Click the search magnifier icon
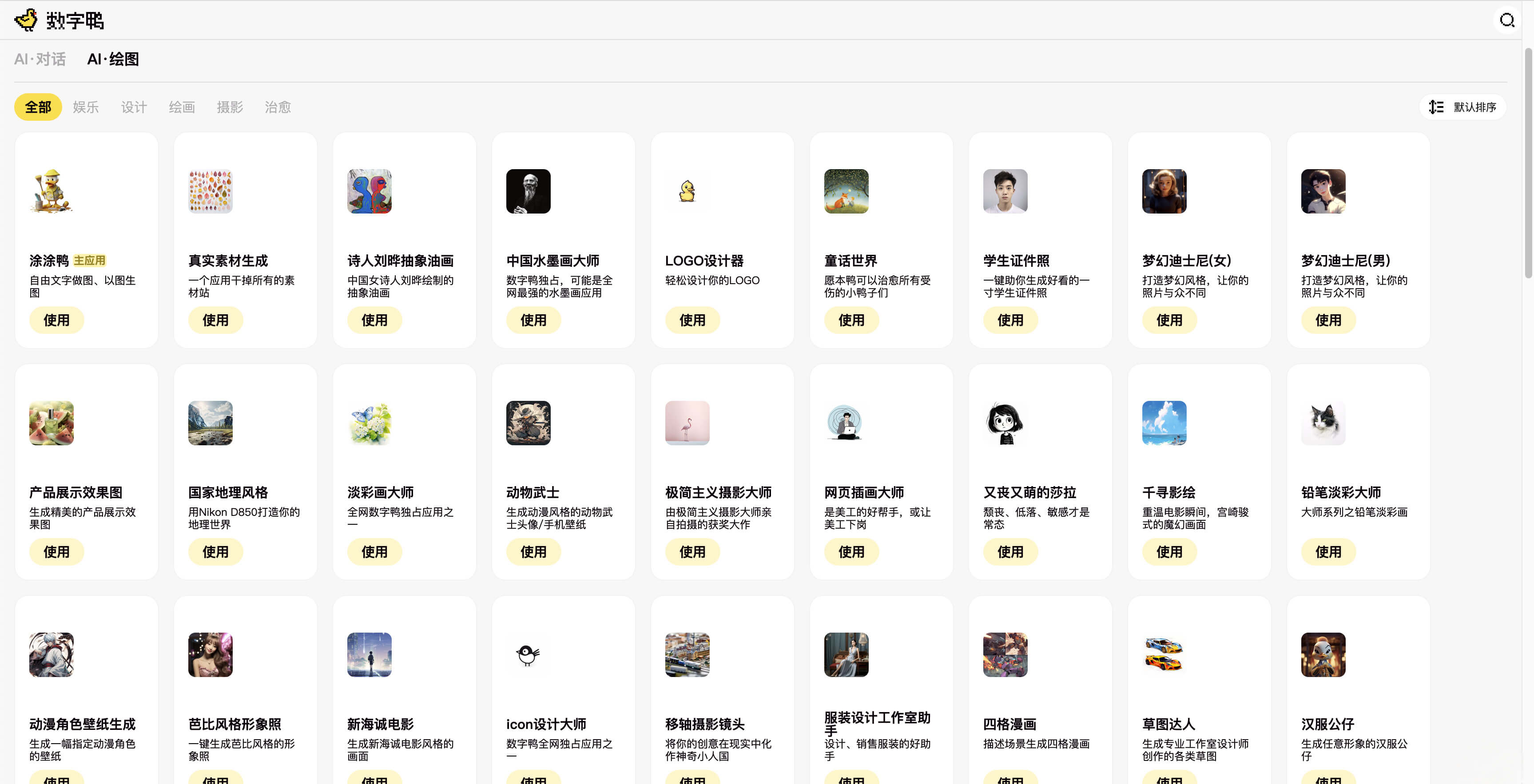The width and height of the screenshot is (1534, 784). coord(1506,20)
